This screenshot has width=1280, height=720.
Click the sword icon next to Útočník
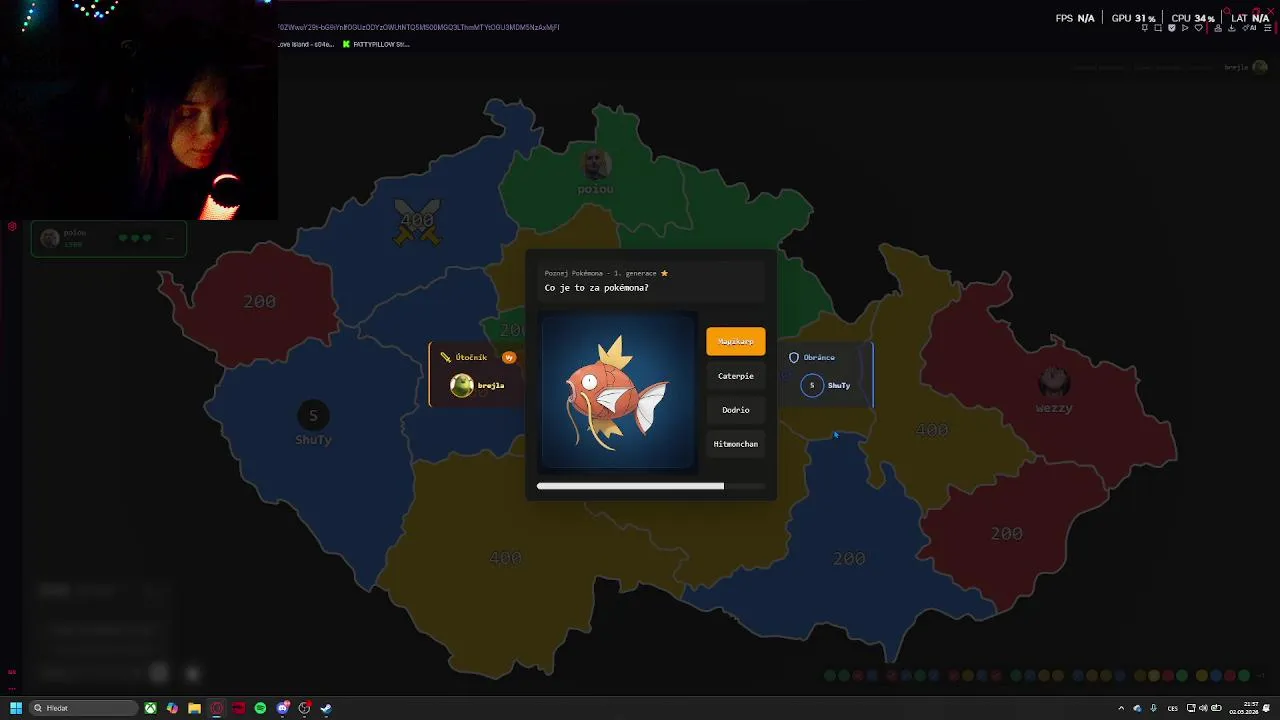click(445, 357)
